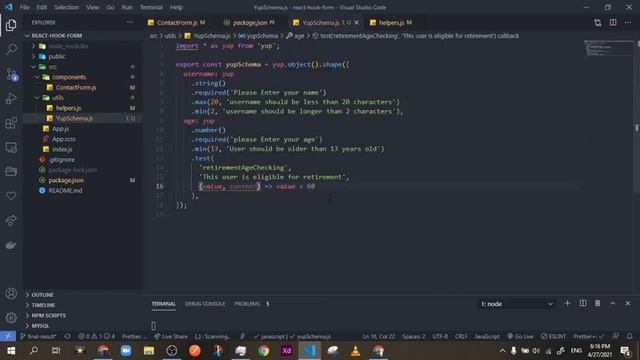The width and height of the screenshot is (640, 360).
Task: Click the final-result branch indicator
Action: click(38, 336)
